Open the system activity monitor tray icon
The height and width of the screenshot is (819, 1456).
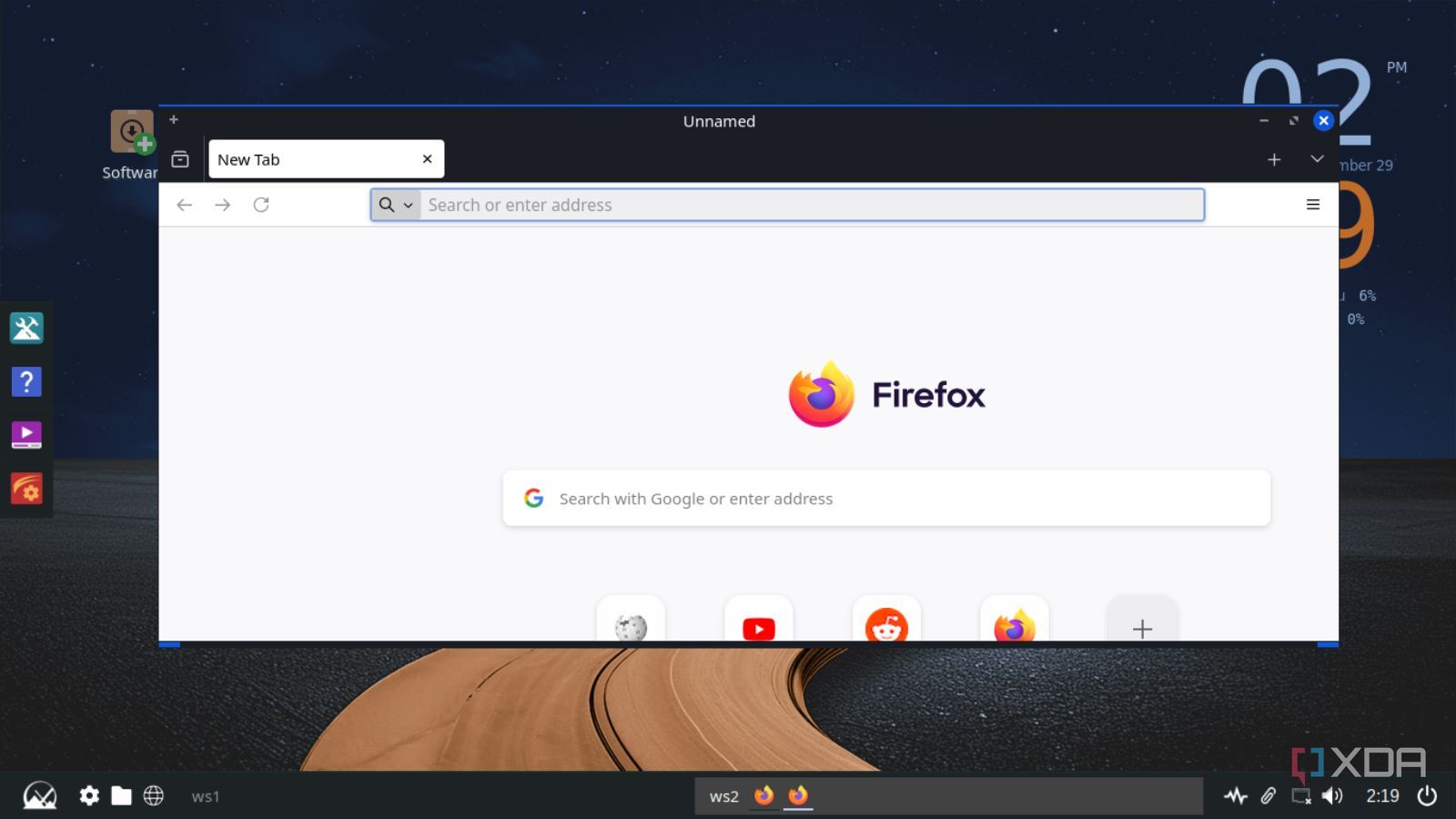click(x=1235, y=796)
